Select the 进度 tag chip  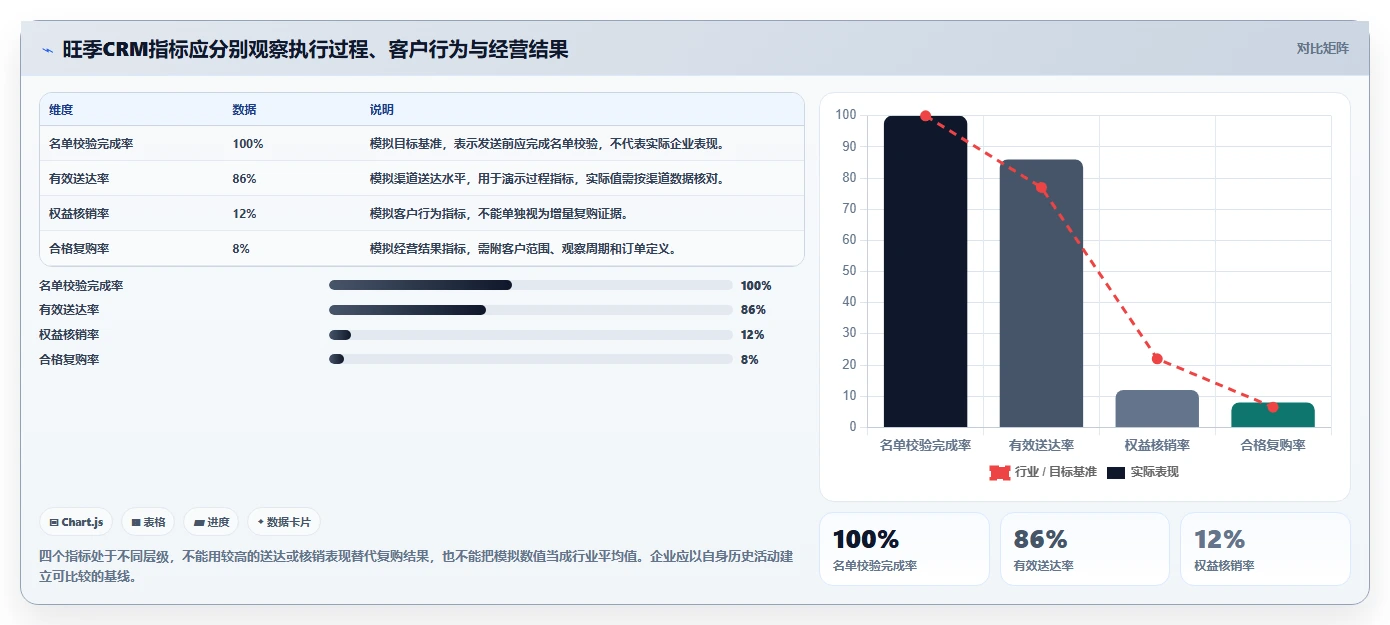pos(211,522)
